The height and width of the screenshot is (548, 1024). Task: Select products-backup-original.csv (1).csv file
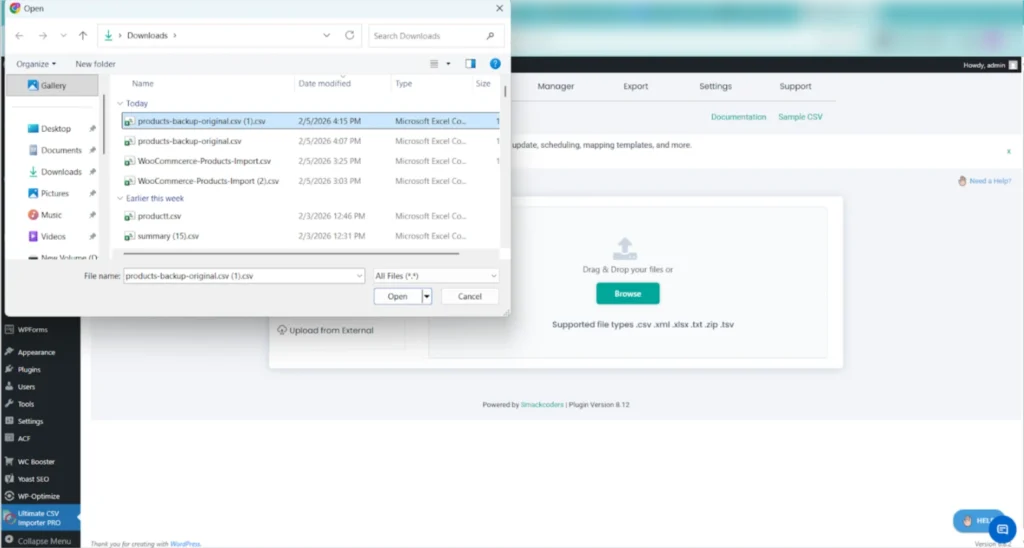[x=310, y=121]
